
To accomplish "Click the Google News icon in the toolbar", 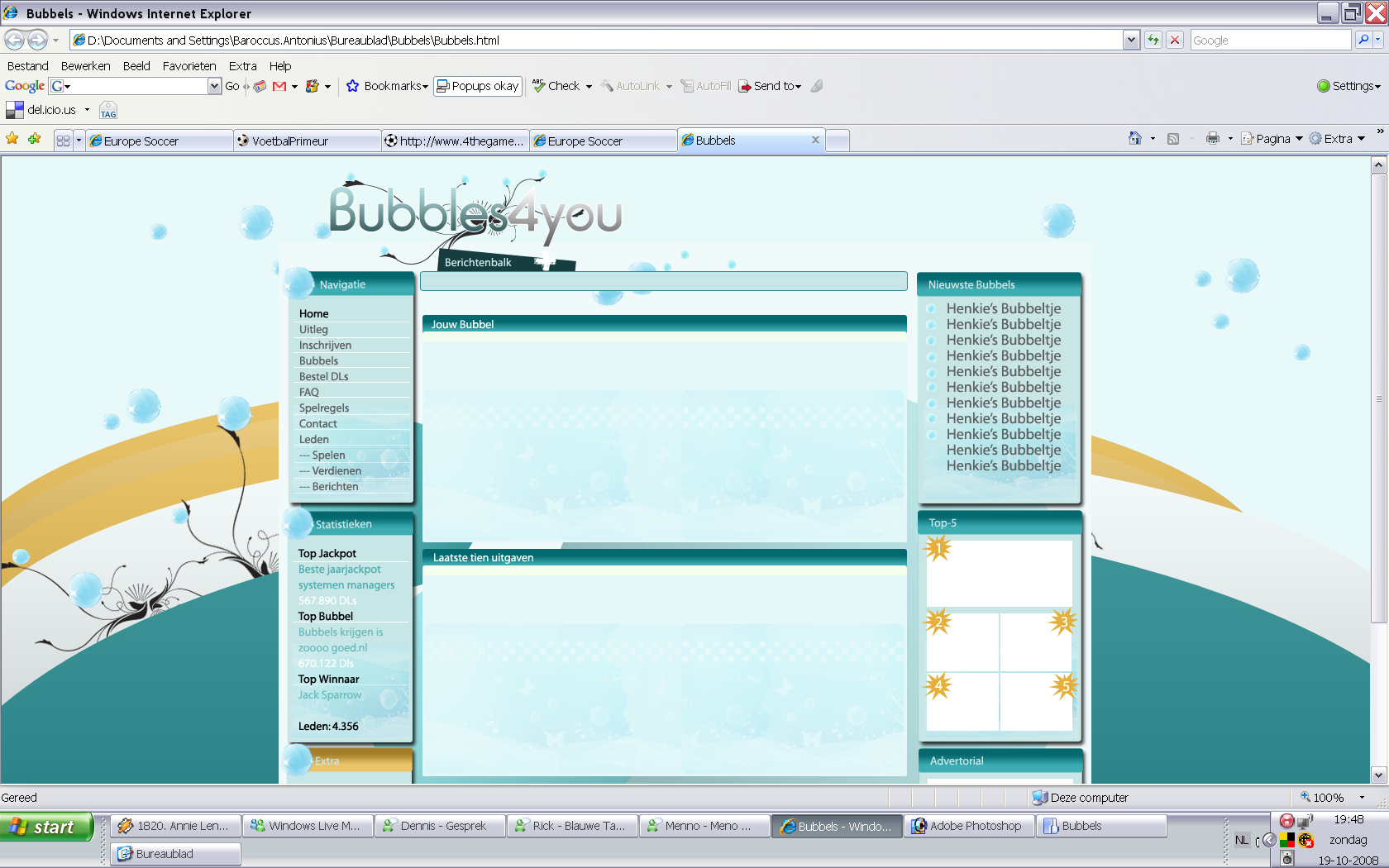I will point(260,86).
